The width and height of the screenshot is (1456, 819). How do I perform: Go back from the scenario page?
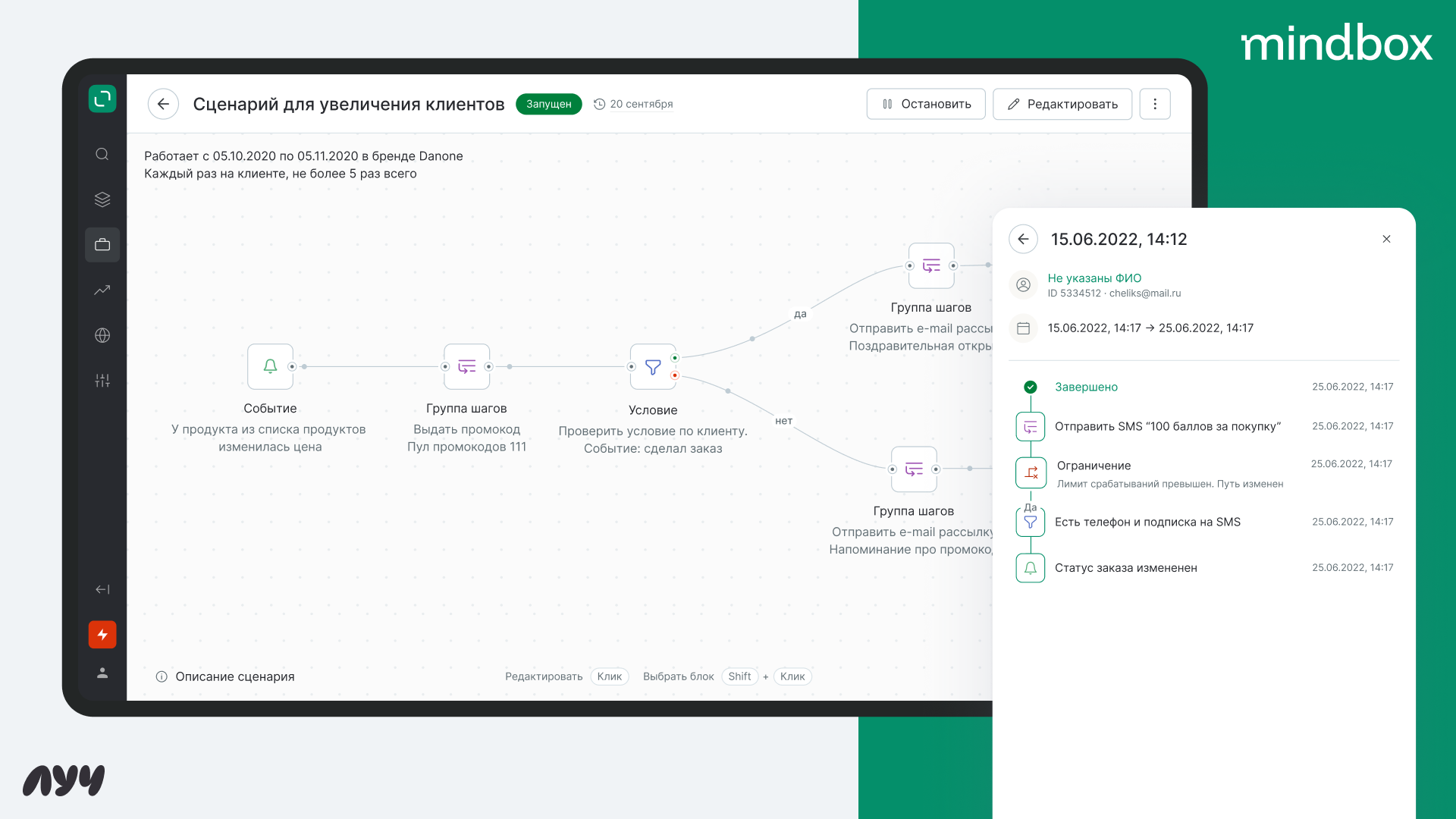coord(163,104)
